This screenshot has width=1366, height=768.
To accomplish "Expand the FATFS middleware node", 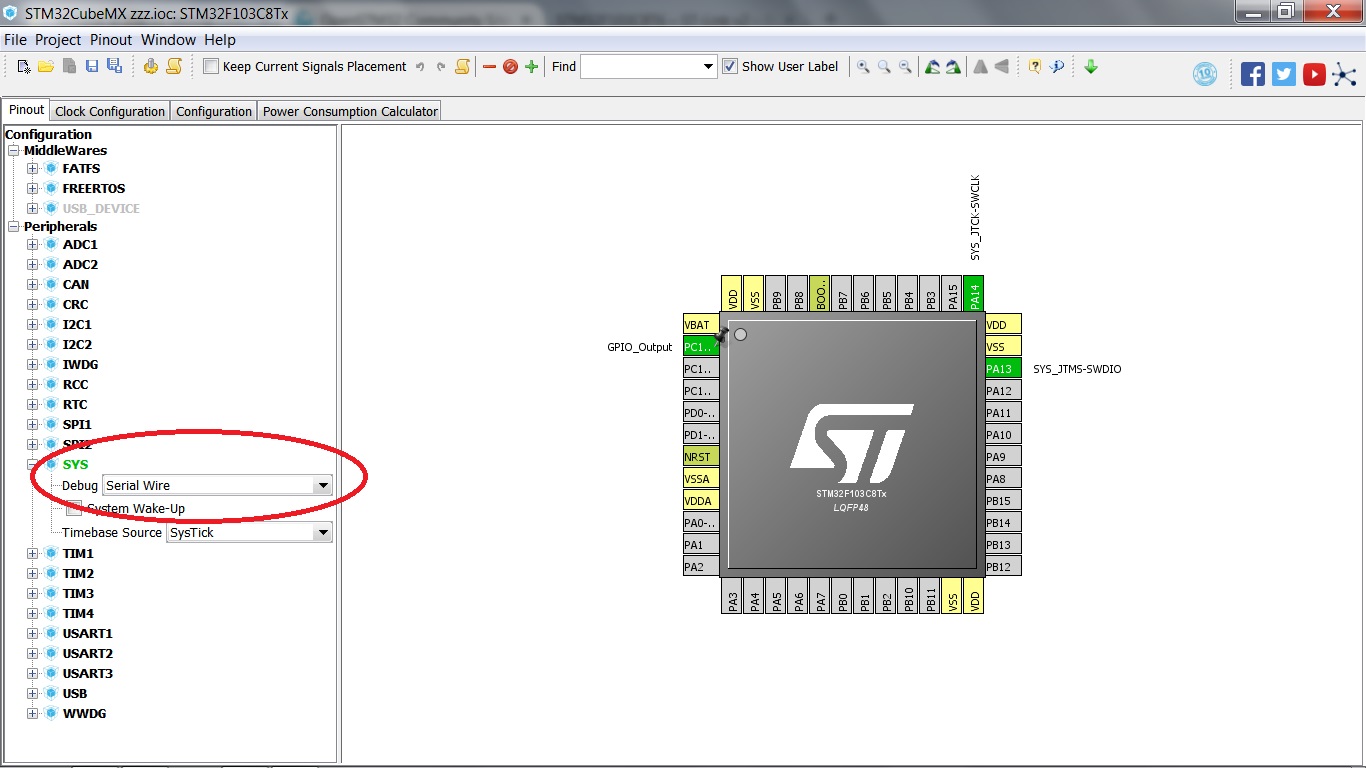I will (x=33, y=168).
